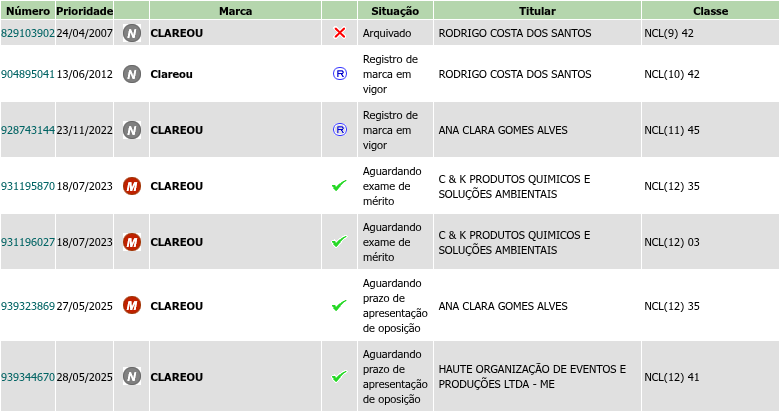This screenshot has height=413, width=781.
Task: Click the registered ® icon for process 928743144
Action: 339,130
